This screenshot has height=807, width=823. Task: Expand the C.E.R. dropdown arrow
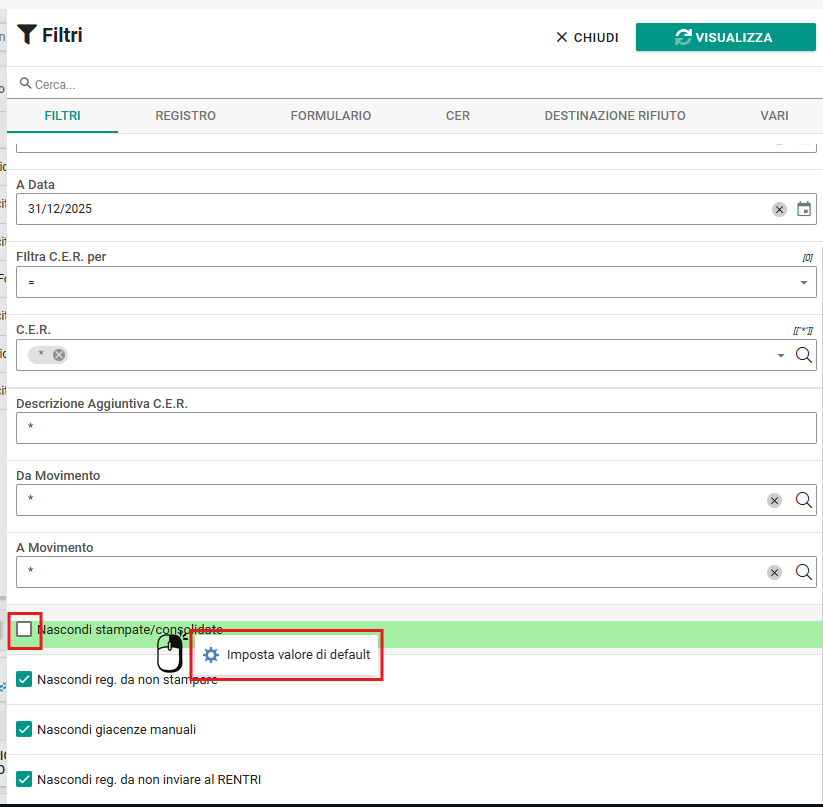click(x=780, y=356)
